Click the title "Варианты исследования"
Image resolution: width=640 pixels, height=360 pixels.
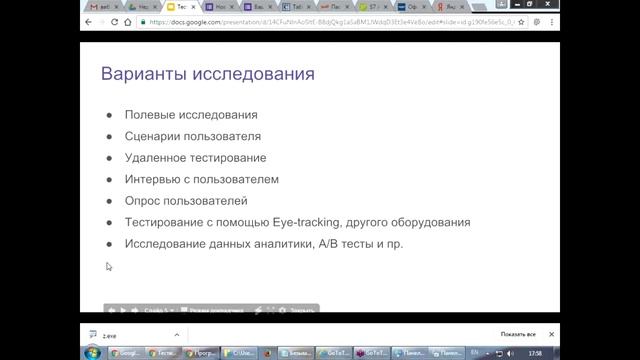point(208,74)
